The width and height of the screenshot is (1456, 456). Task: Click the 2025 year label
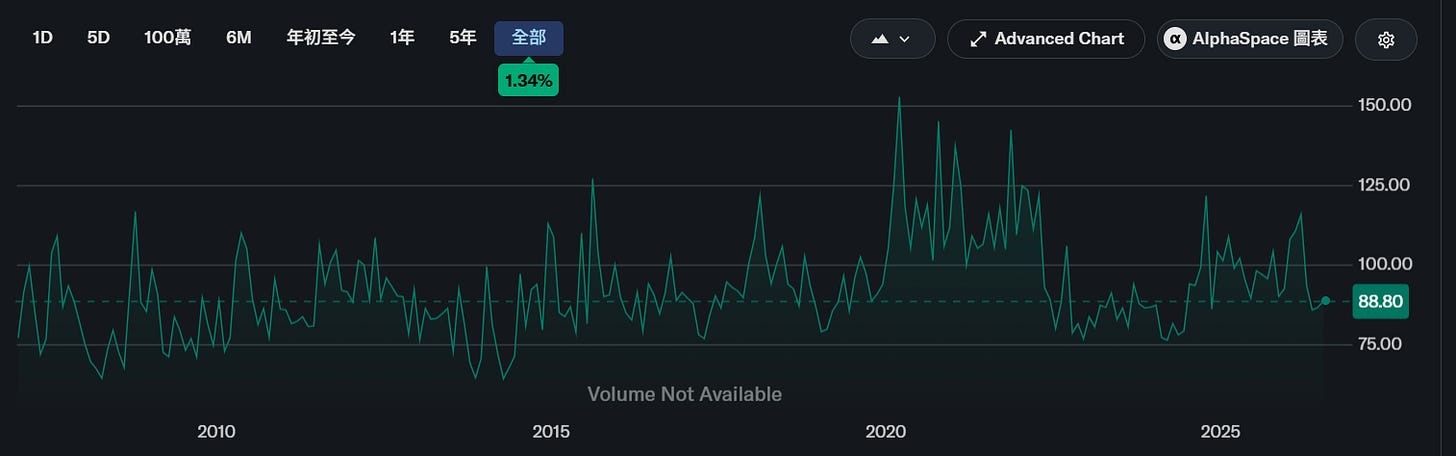1220,432
